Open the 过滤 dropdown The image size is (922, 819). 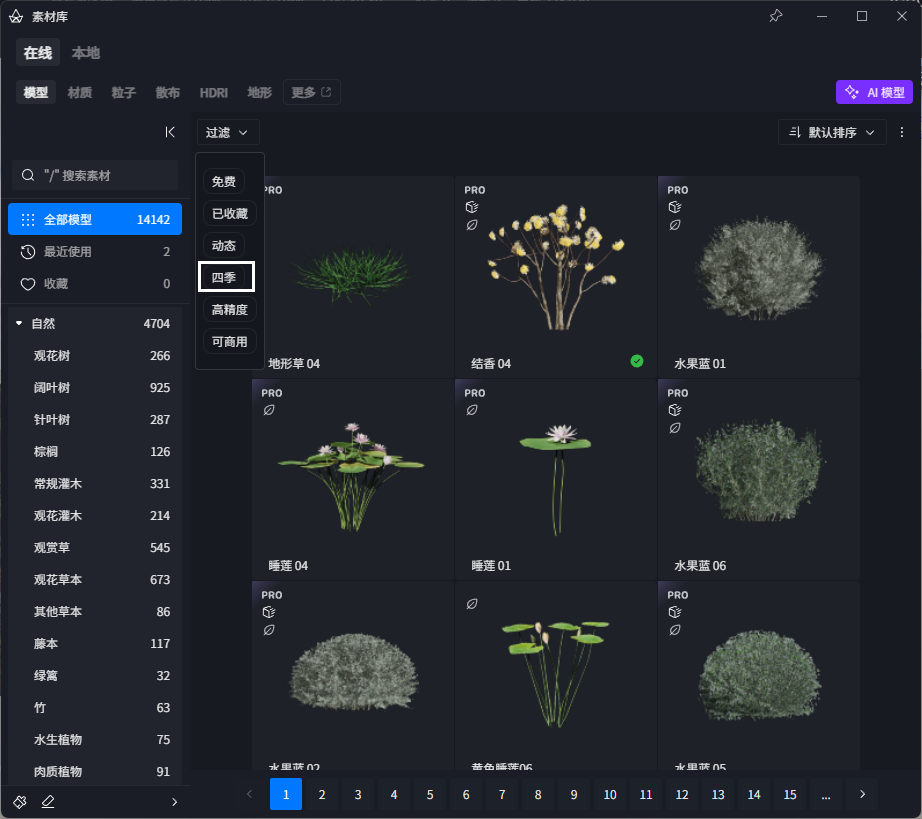pos(228,132)
